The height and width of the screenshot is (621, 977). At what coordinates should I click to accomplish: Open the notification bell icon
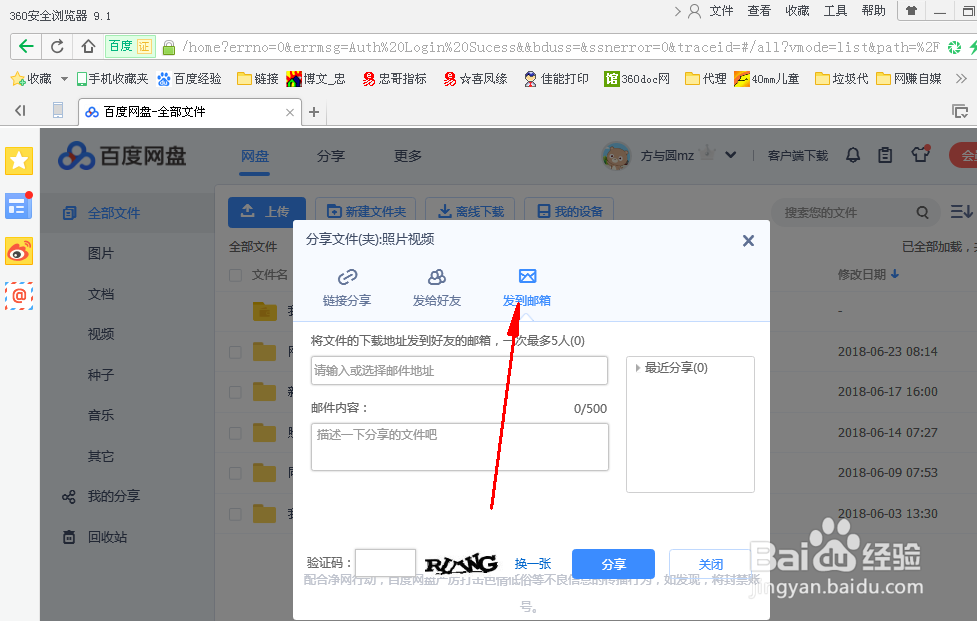click(x=853, y=155)
